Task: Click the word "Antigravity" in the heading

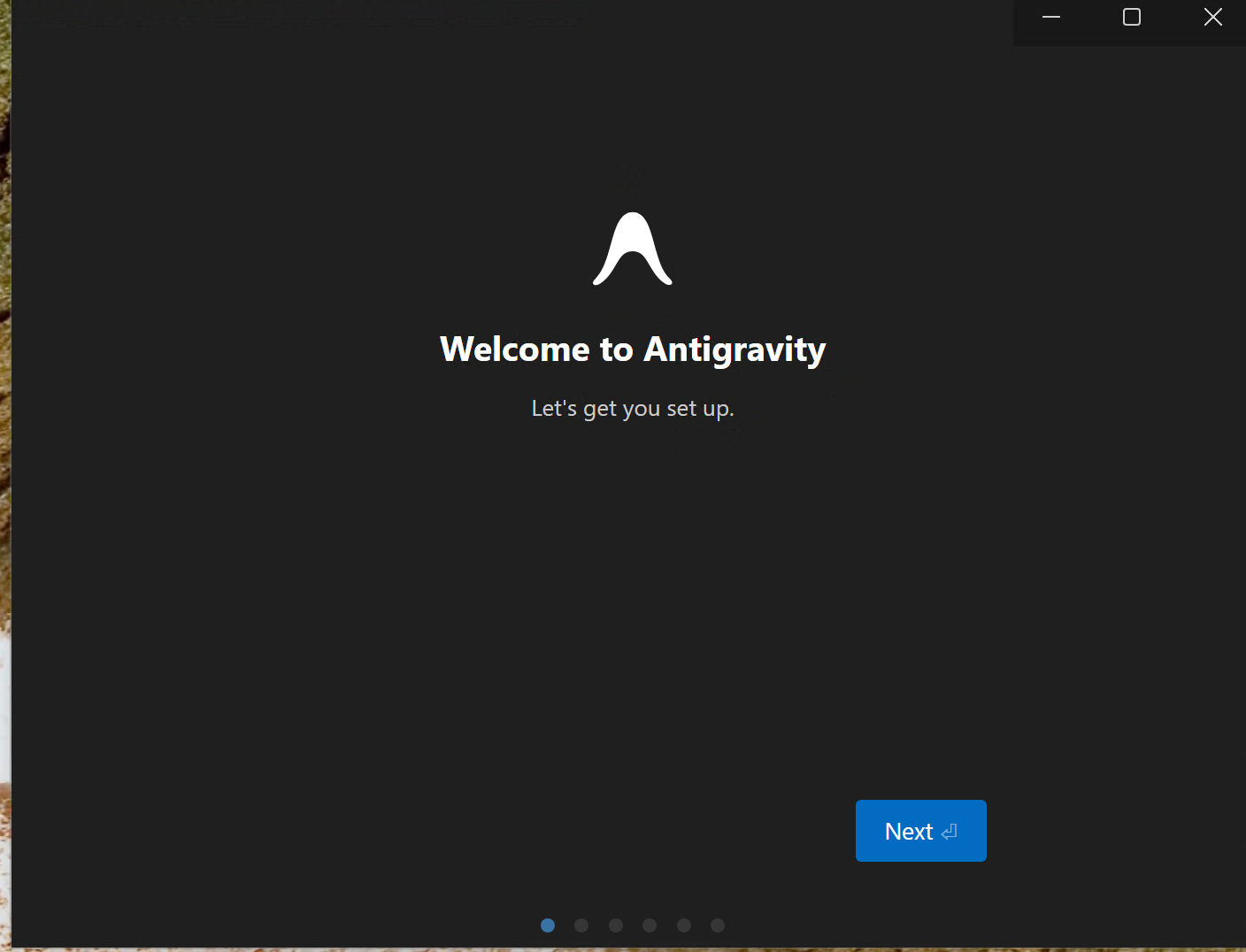Action: (x=735, y=349)
